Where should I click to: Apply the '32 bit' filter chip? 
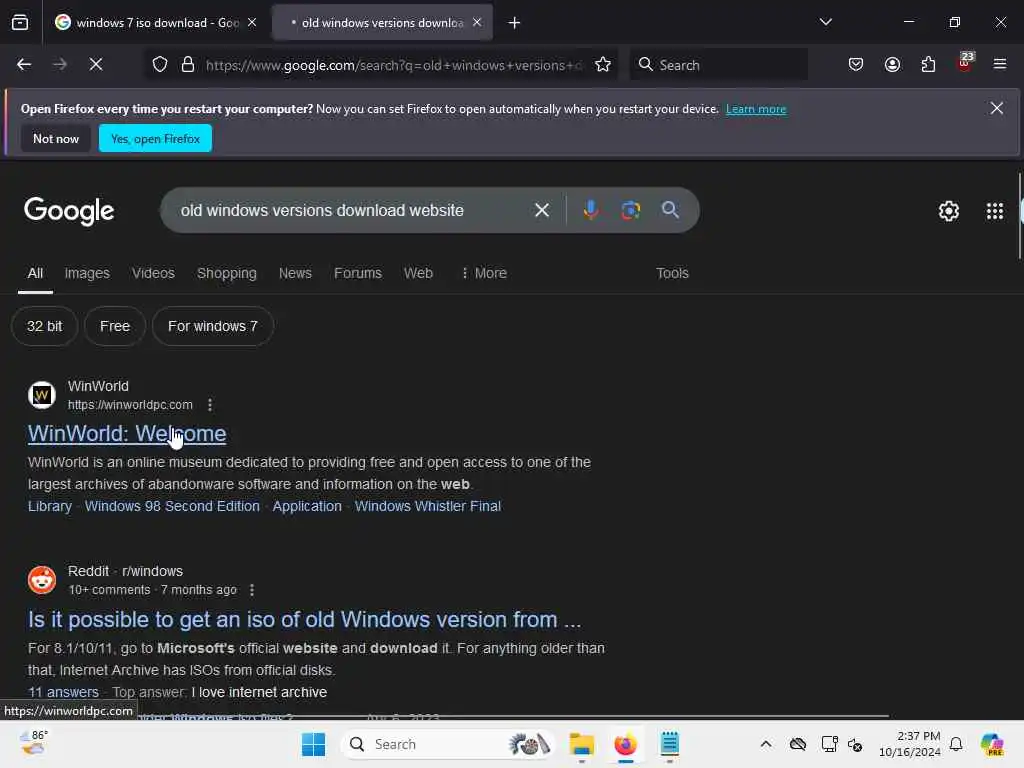coord(44,326)
